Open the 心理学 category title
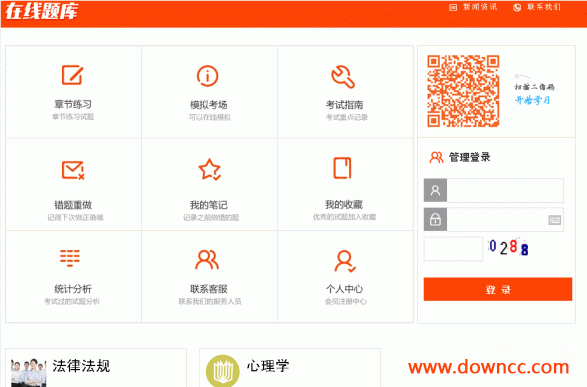 coord(268,366)
